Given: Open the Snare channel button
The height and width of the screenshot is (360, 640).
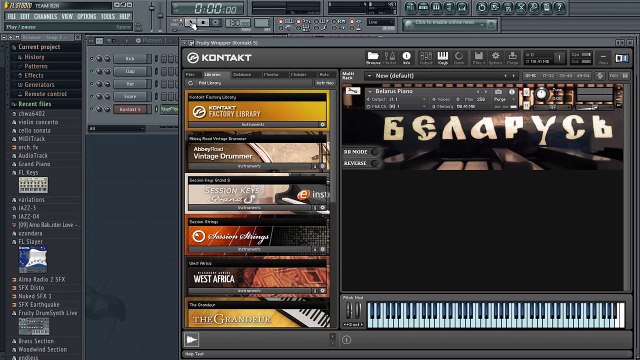Looking at the screenshot, I should (130, 97).
